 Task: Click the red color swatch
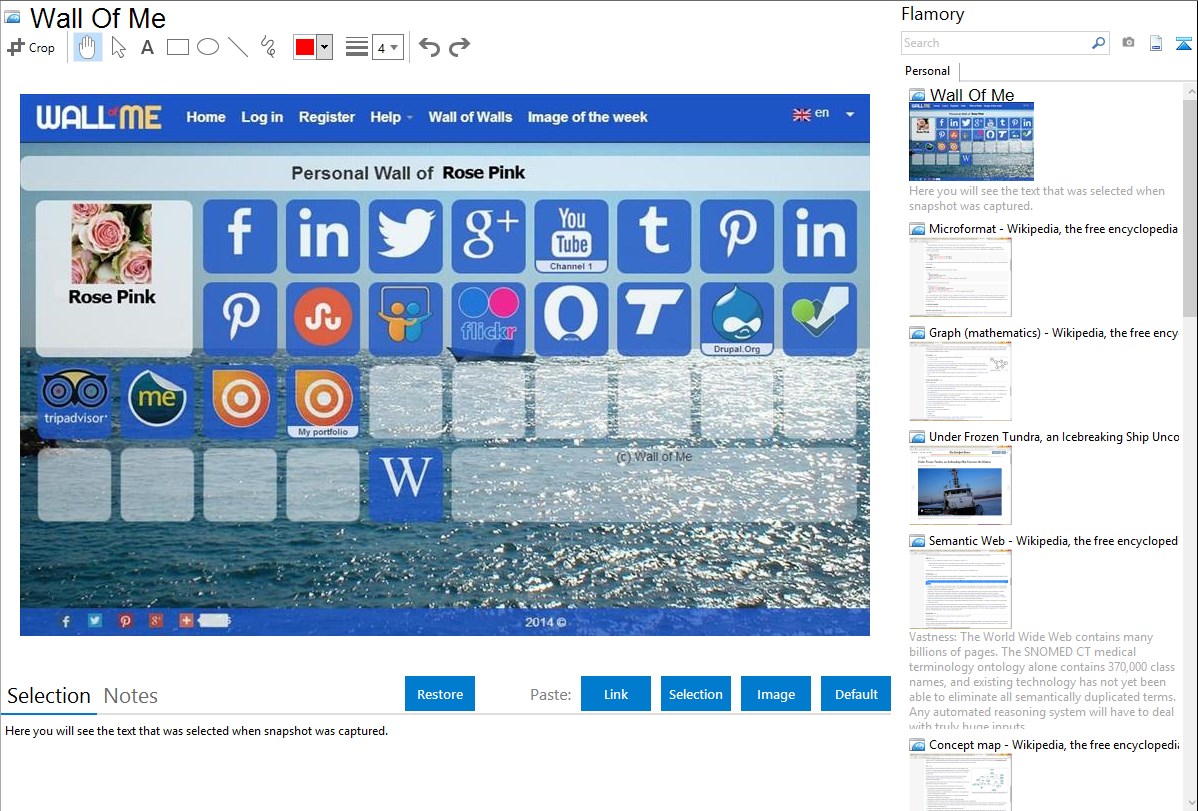(x=305, y=47)
